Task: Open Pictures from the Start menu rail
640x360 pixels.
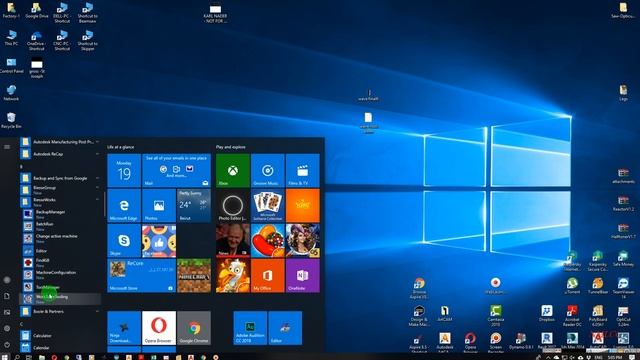Action: [7, 312]
